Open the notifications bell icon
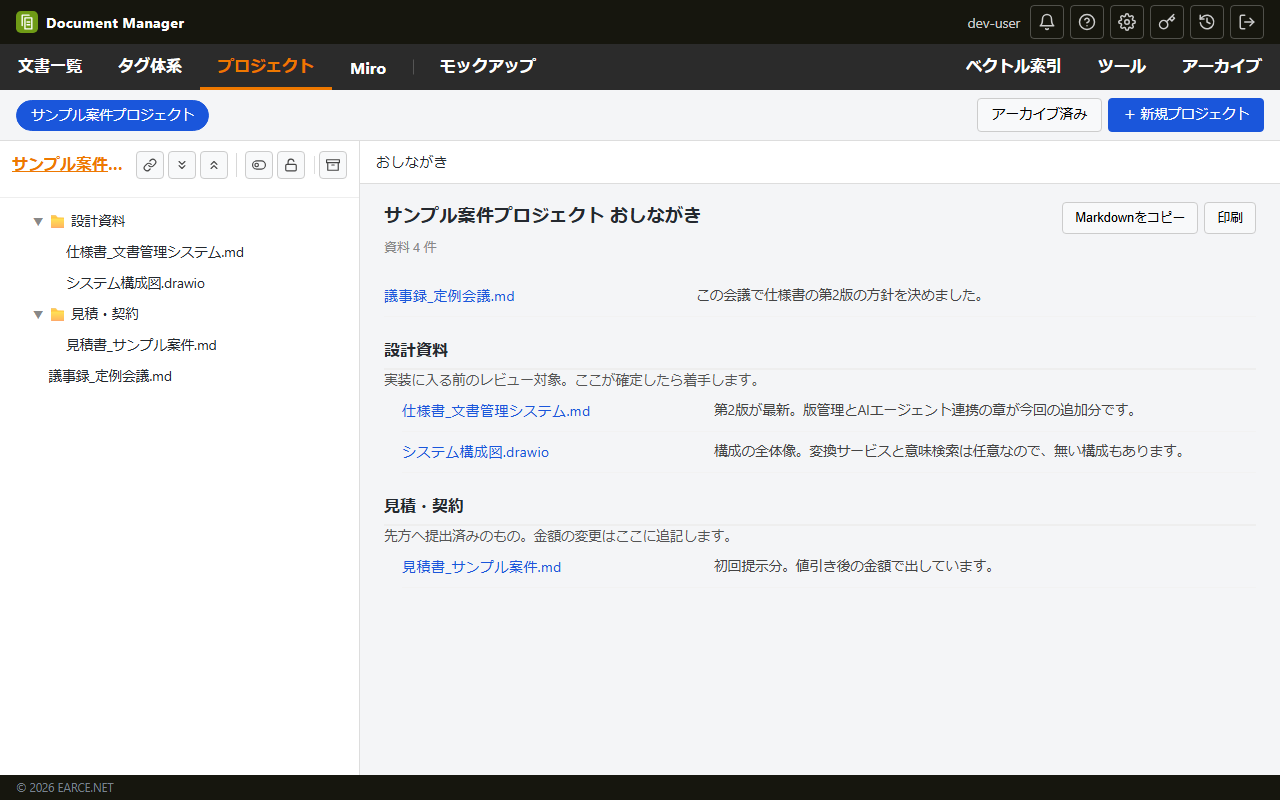The height and width of the screenshot is (800, 1280). tap(1047, 22)
